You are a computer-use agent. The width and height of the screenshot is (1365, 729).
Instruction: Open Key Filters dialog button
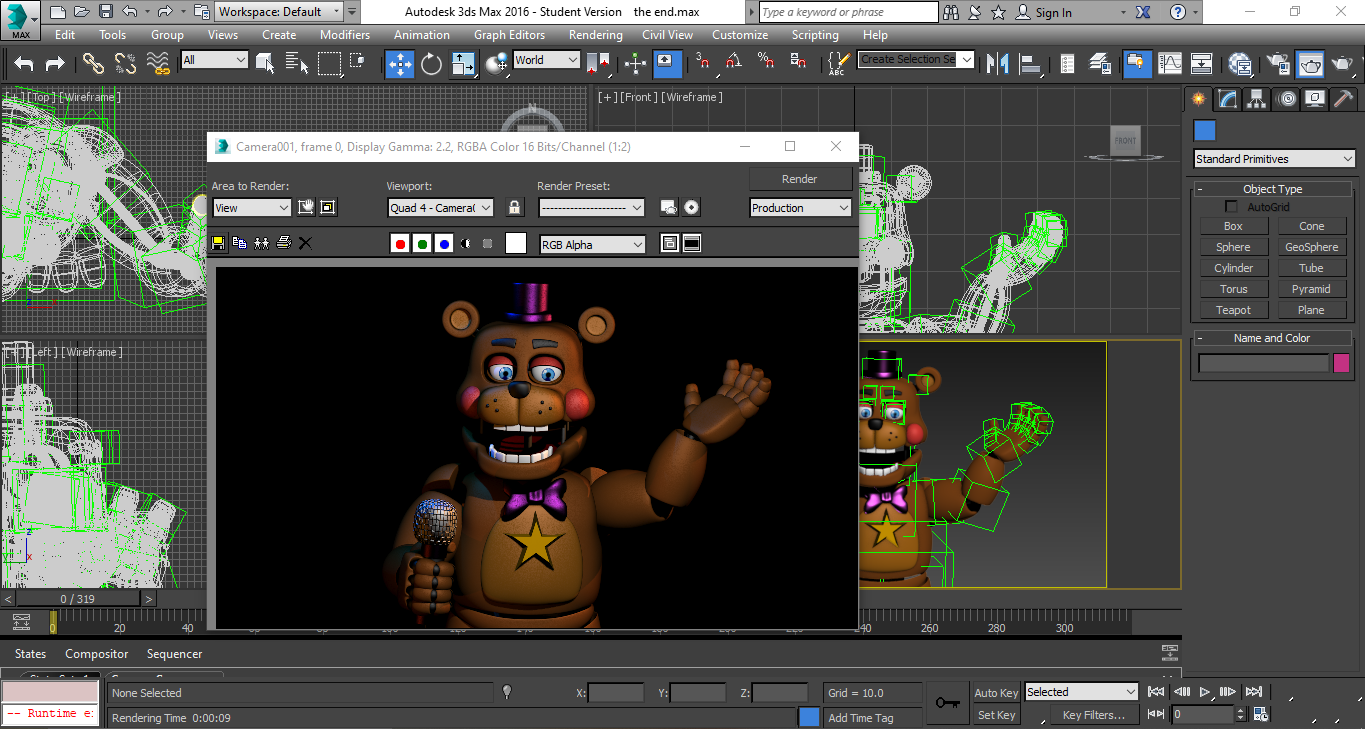tap(1094, 715)
